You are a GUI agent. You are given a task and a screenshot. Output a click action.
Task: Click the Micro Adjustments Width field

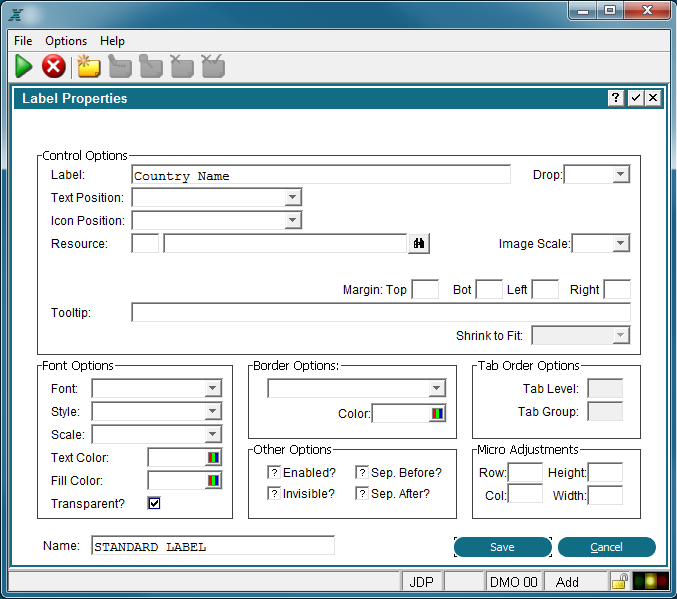pos(605,495)
